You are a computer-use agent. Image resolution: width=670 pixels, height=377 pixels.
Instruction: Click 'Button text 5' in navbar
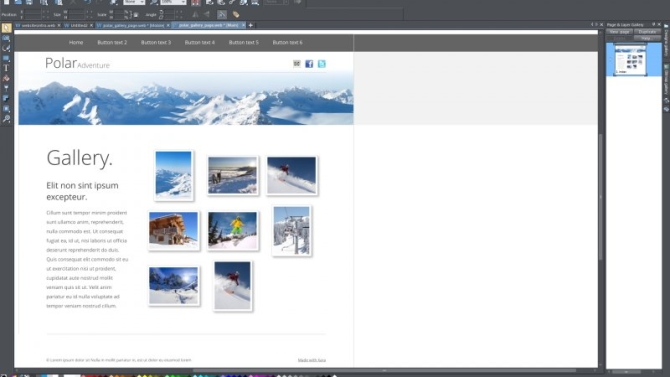click(x=244, y=43)
